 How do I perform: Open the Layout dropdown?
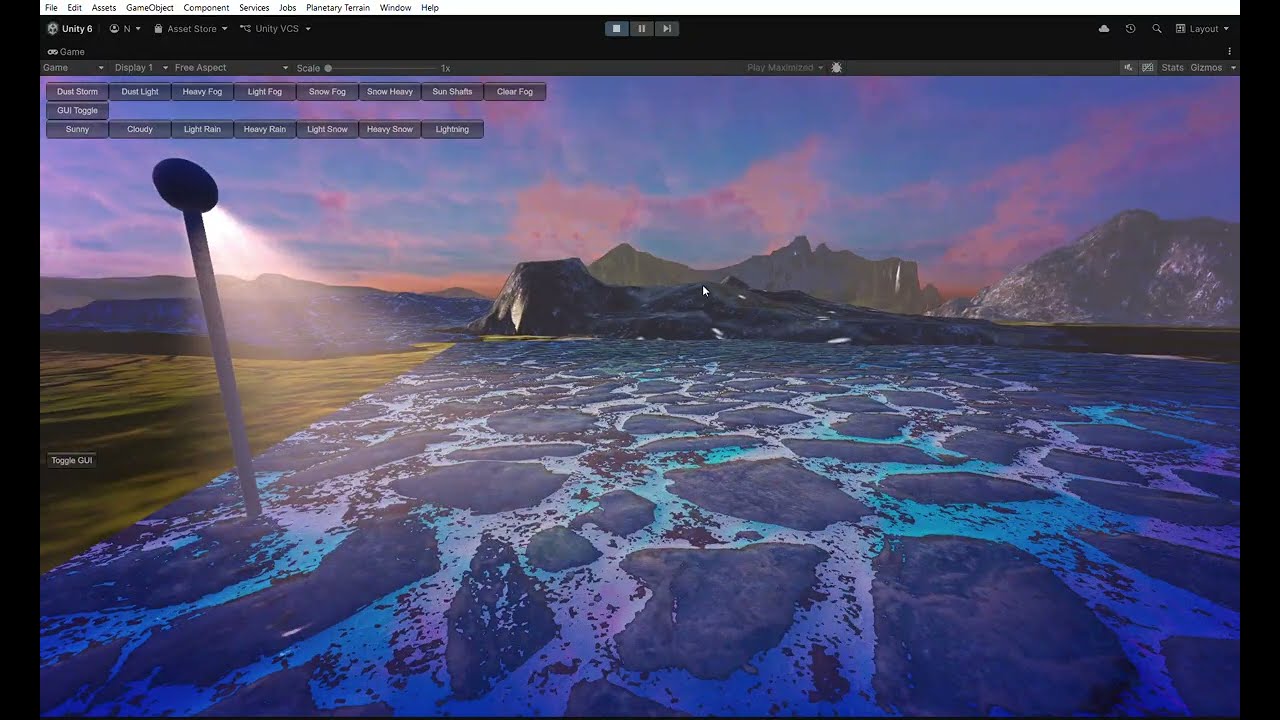(1203, 29)
